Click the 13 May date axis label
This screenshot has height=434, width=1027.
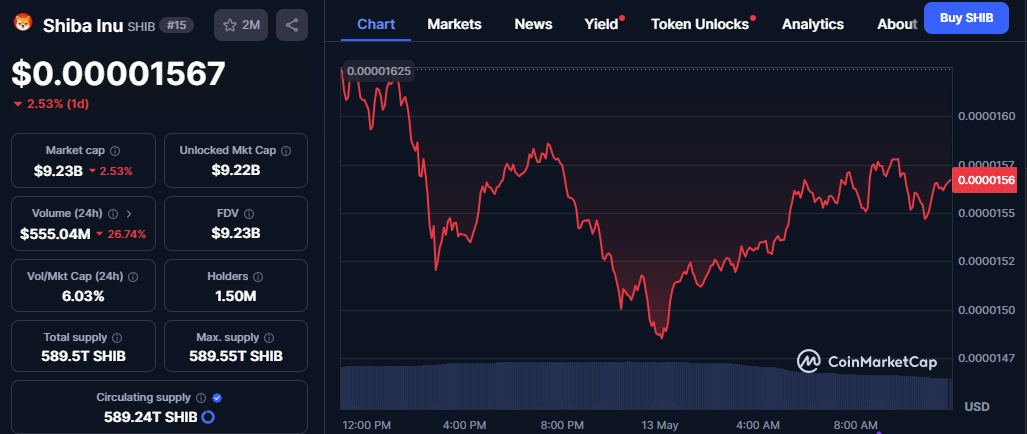659,425
